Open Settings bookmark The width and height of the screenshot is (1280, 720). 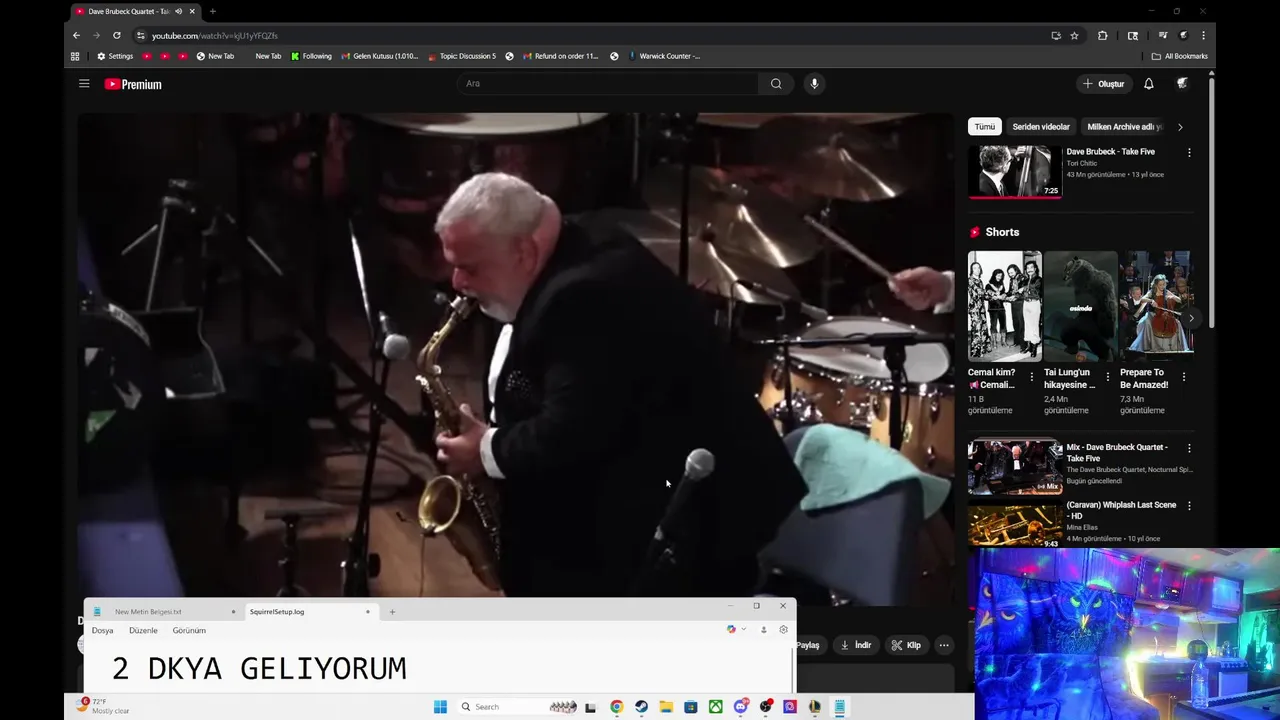pos(115,56)
